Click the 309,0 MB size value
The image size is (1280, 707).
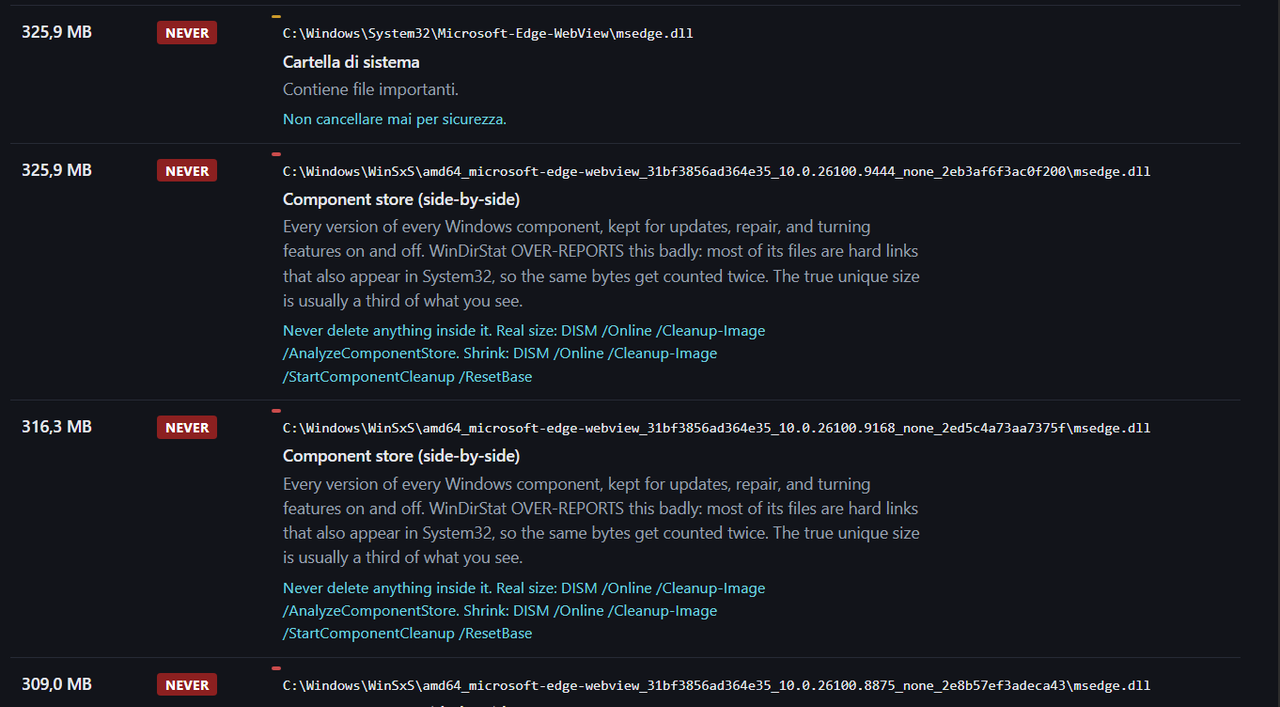pos(57,684)
